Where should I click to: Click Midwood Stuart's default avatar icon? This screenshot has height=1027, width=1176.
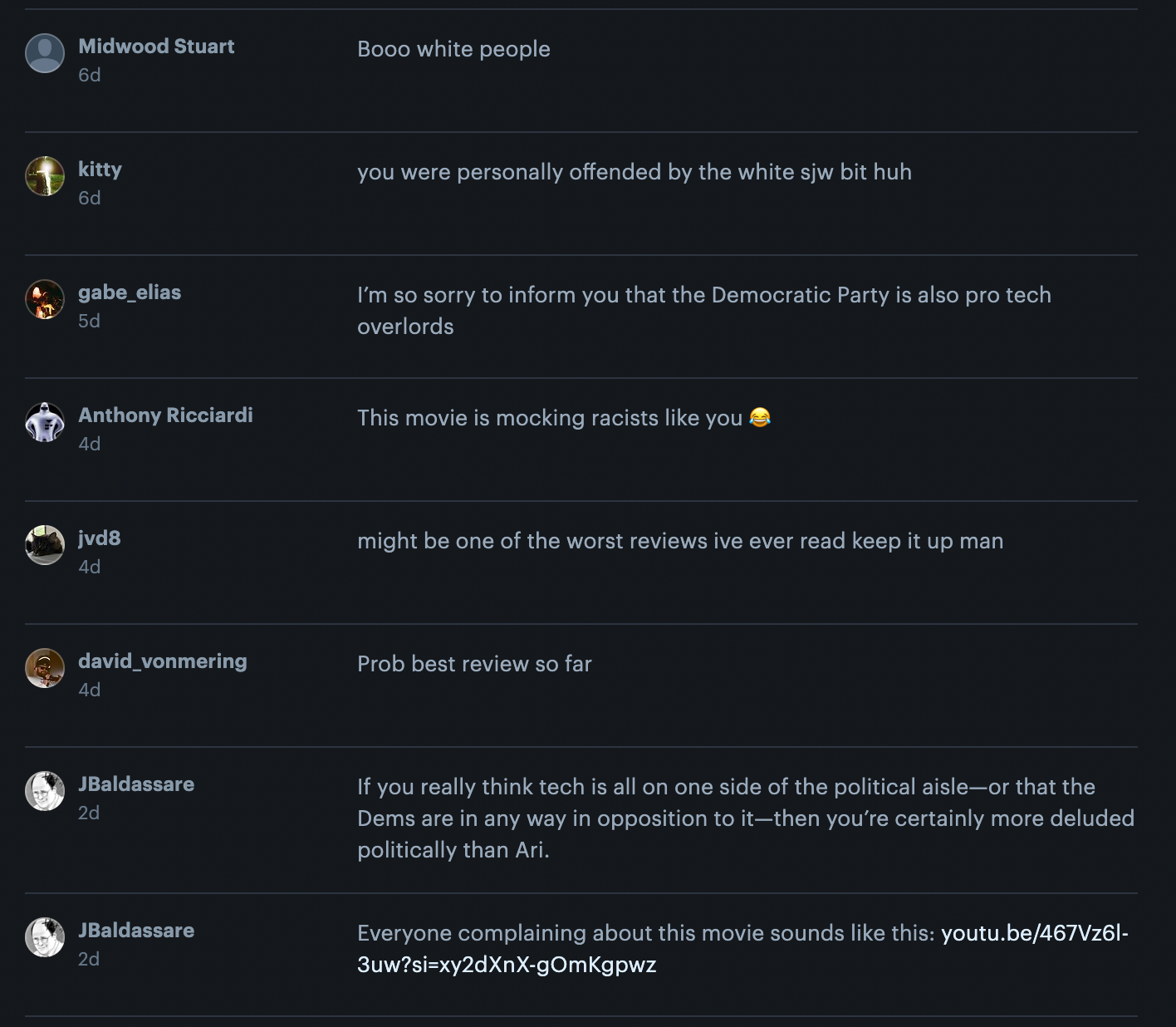(45, 53)
